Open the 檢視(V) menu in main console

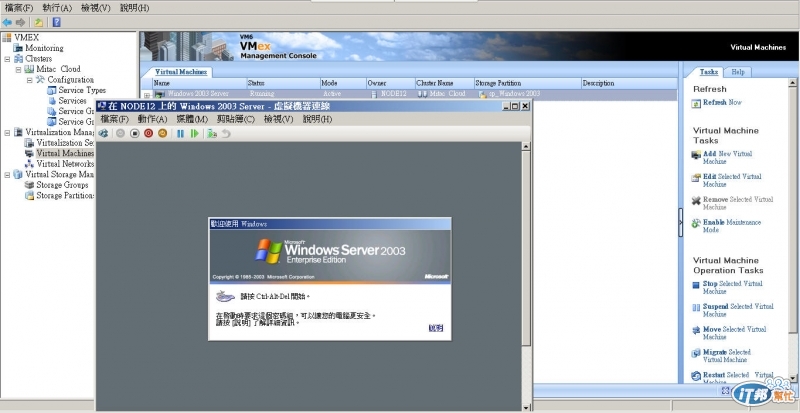click(96, 8)
